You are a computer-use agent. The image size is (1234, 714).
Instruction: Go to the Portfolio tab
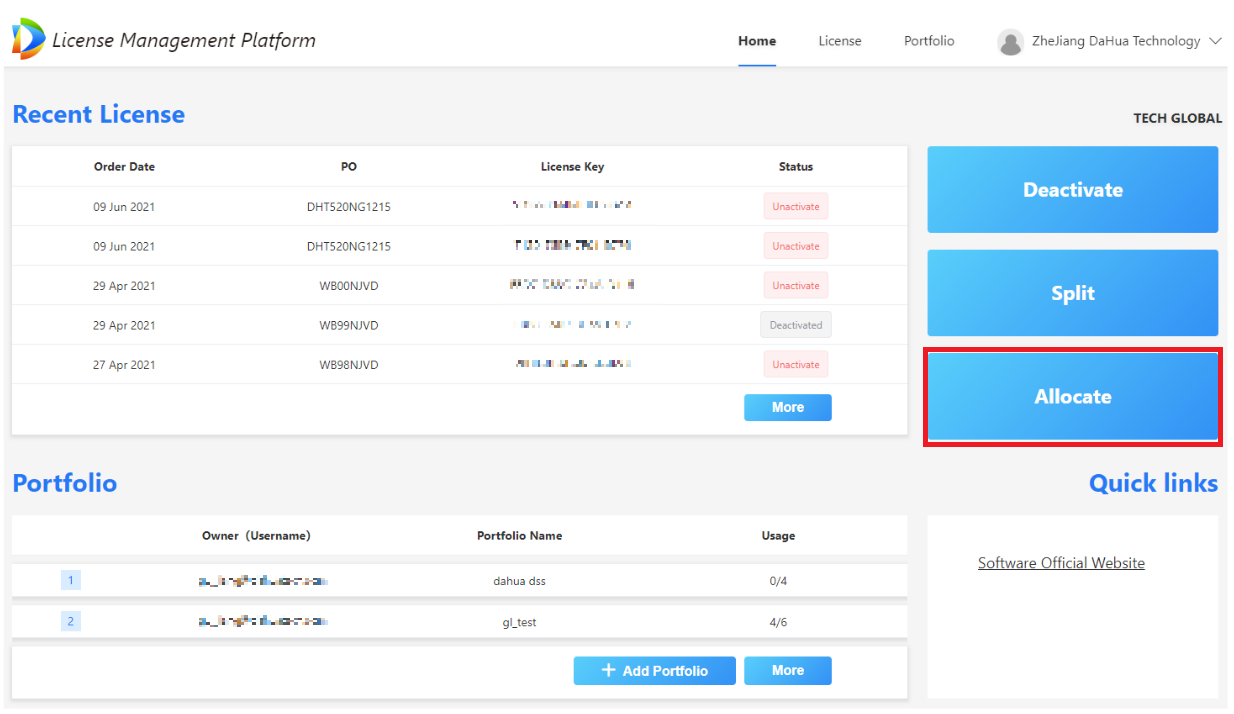[929, 41]
